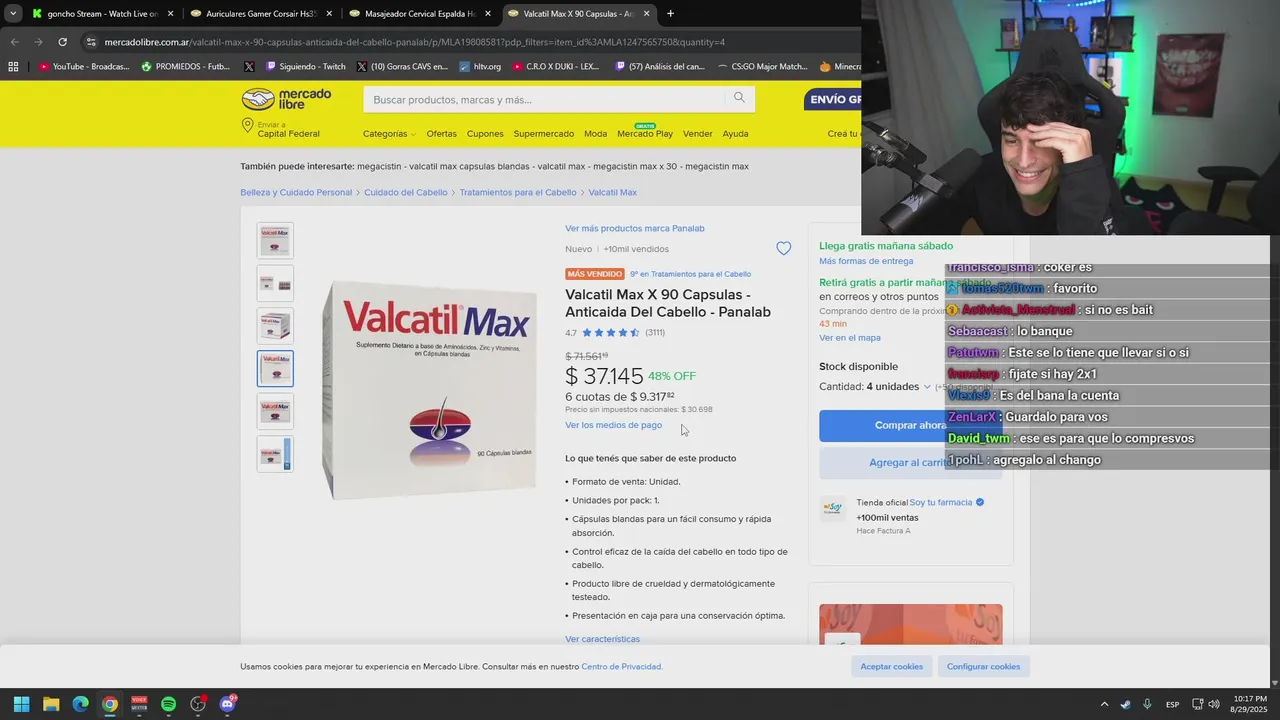Click the microphone icon in system tray
The image size is (1280, 720).
click(x=1147, y=704)
